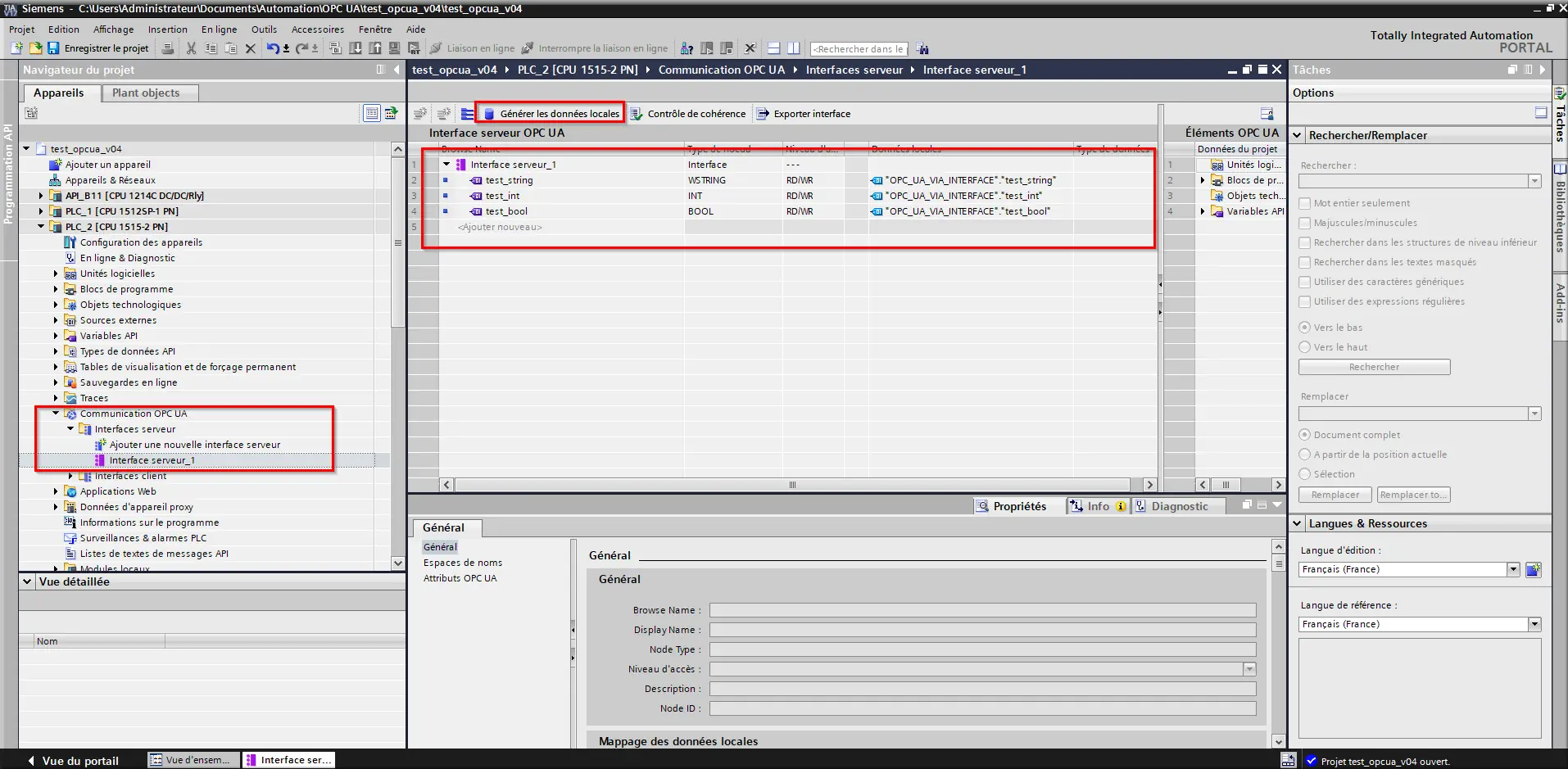1568x769 pixels.
Task: Click the language editor icon beside Langue d'édition
Action: point(1533,569)
